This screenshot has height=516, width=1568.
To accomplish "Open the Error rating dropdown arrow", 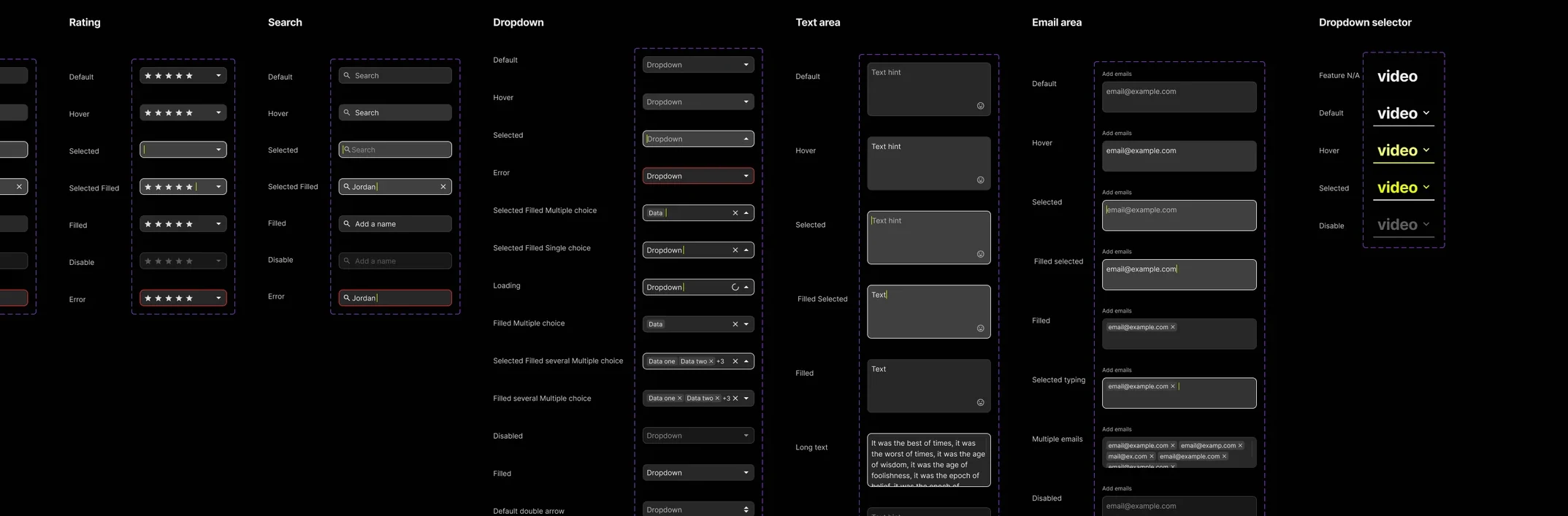I will pyautogui.click(x=218, y=298).
